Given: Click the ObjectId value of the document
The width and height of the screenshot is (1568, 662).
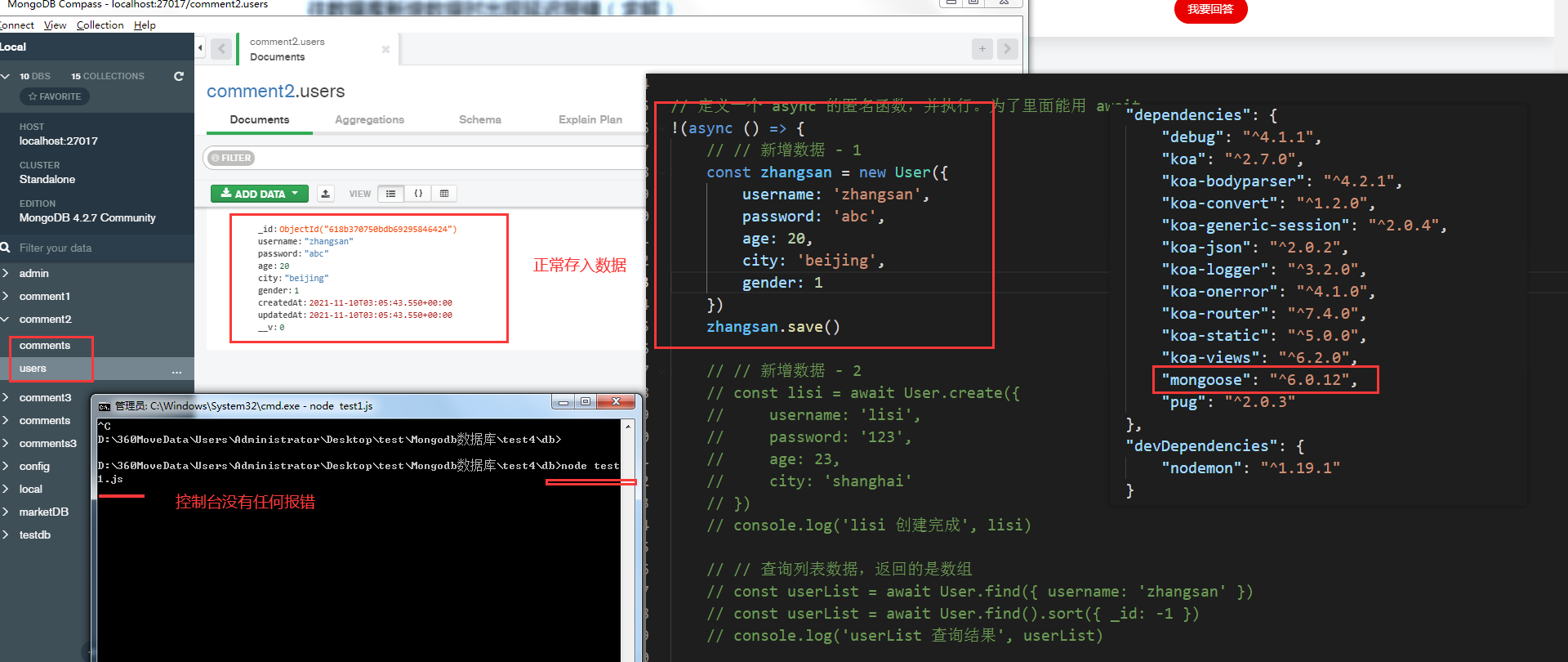Looking at the screenshot, I should pos(368,229).
